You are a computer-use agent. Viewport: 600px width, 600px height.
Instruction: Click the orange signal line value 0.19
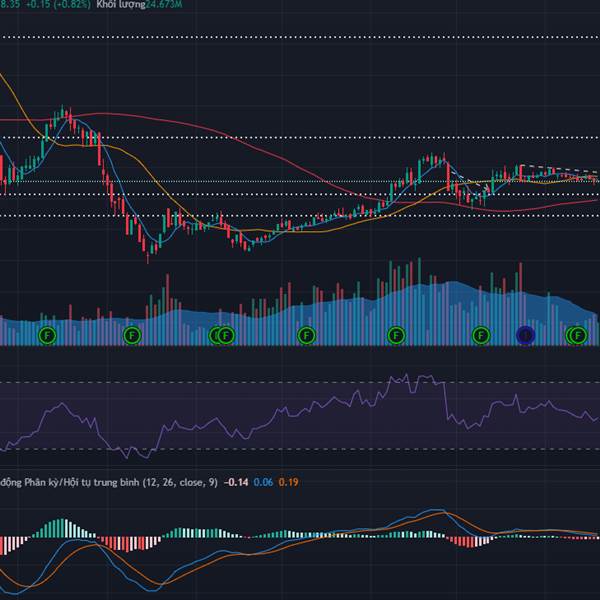[289, 482]
